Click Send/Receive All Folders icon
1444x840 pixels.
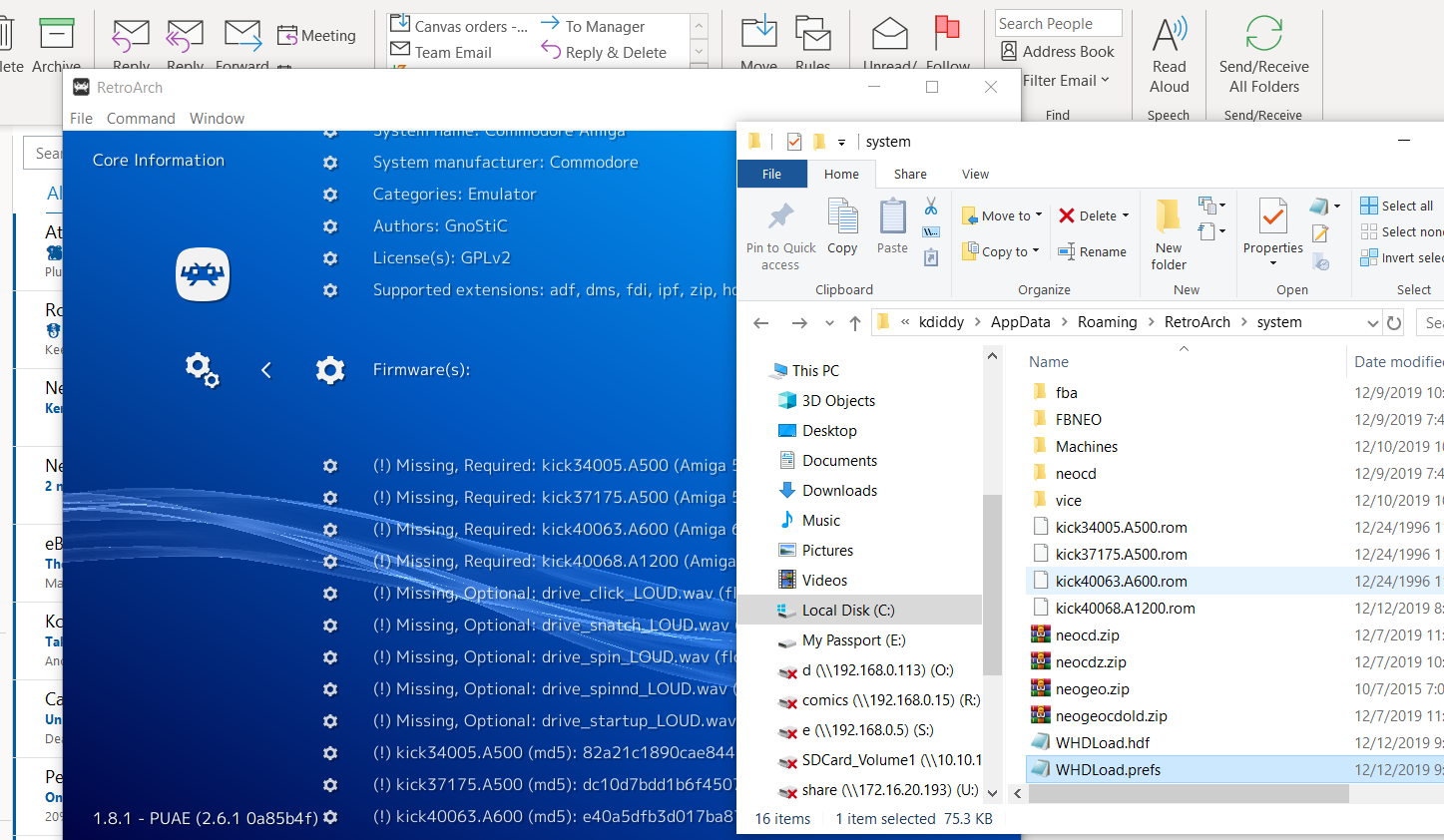1263,33
